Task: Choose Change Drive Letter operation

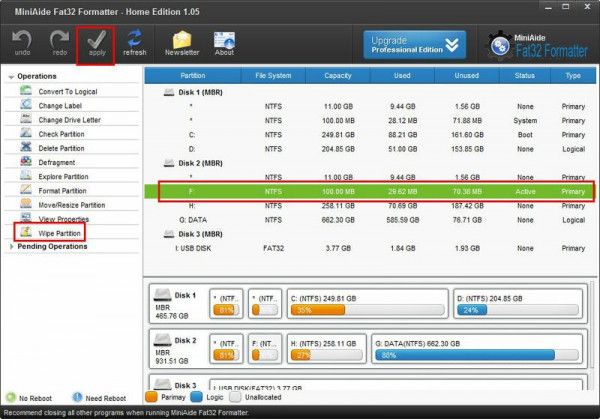Action: 69,120
